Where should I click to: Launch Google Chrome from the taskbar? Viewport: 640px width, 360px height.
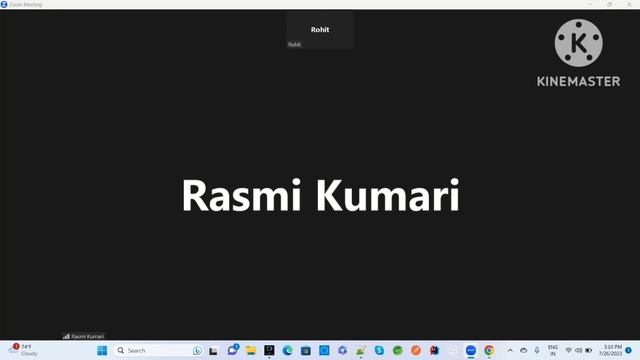point(489,350)
